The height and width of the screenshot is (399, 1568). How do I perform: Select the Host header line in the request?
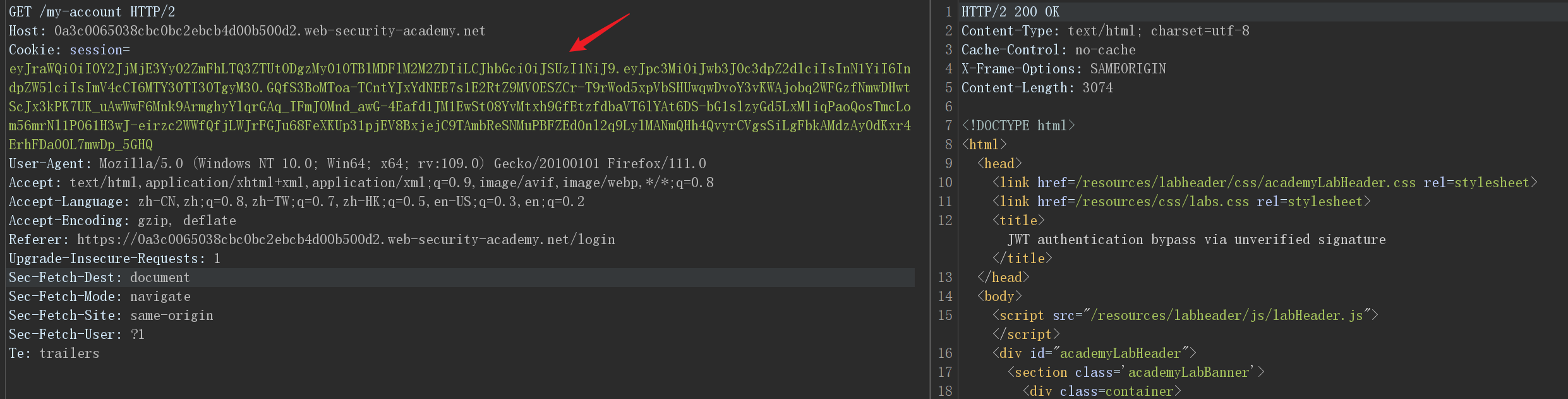coord(247,30)
